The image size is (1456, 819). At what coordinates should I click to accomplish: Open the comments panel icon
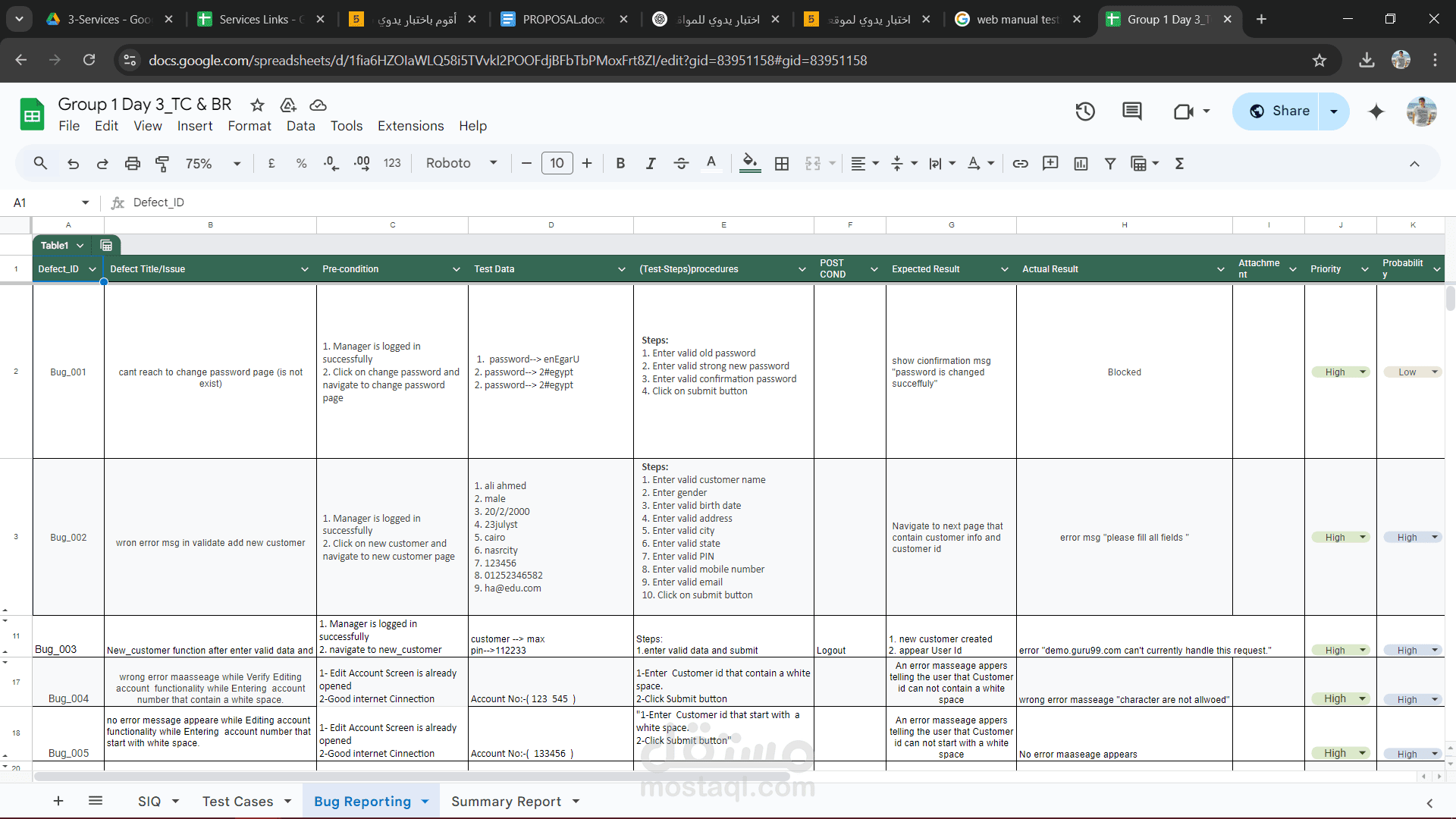click(1132, 111)
